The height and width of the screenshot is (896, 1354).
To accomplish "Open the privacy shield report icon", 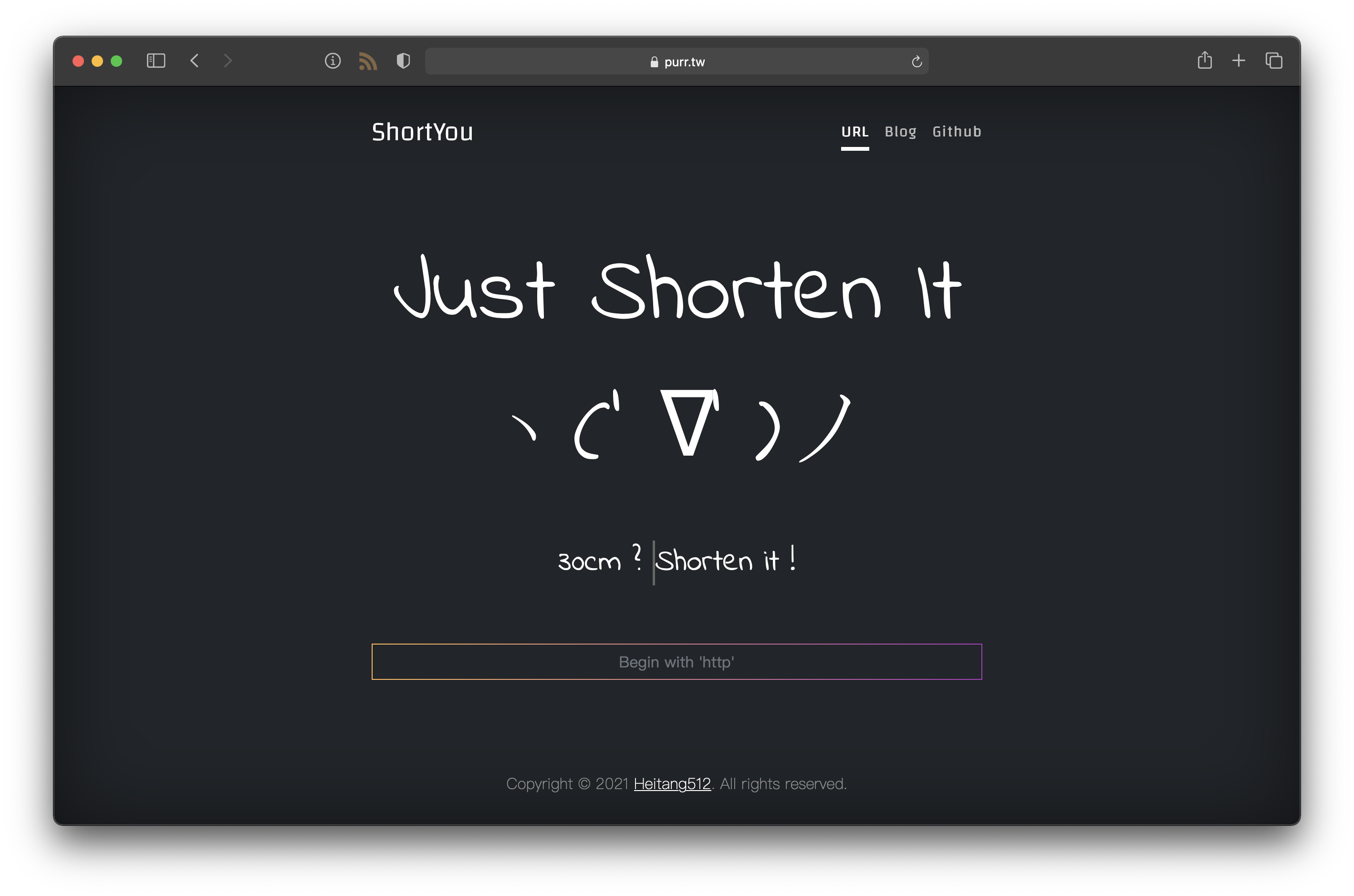I will click(x=403, y=61).
